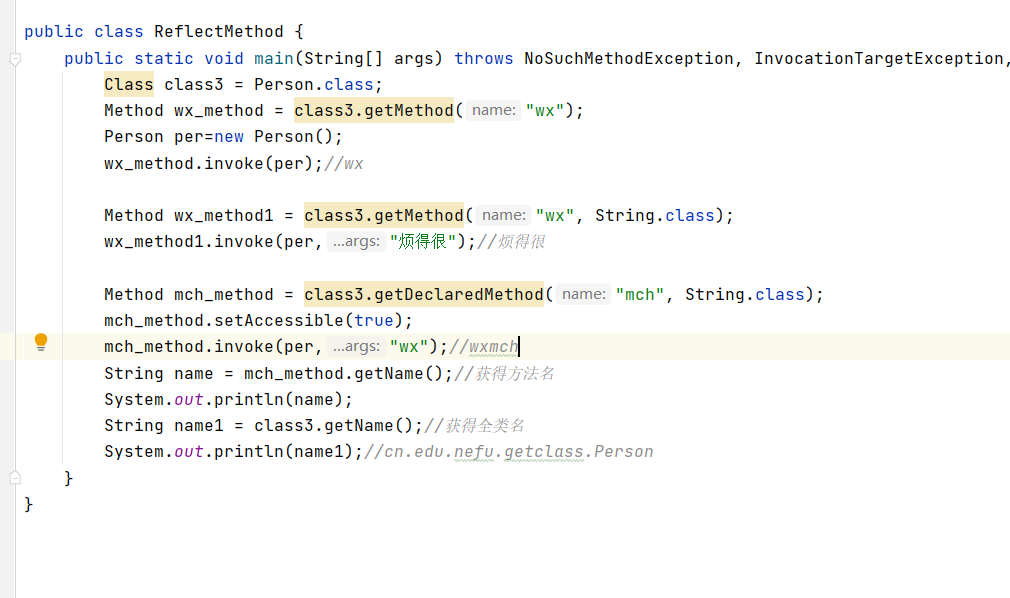Click the cn.edu.nefu.getclass.Person comment
The height and width of the screenshot is (598, 1010).
pyautogui.click(x=509, y=452)
